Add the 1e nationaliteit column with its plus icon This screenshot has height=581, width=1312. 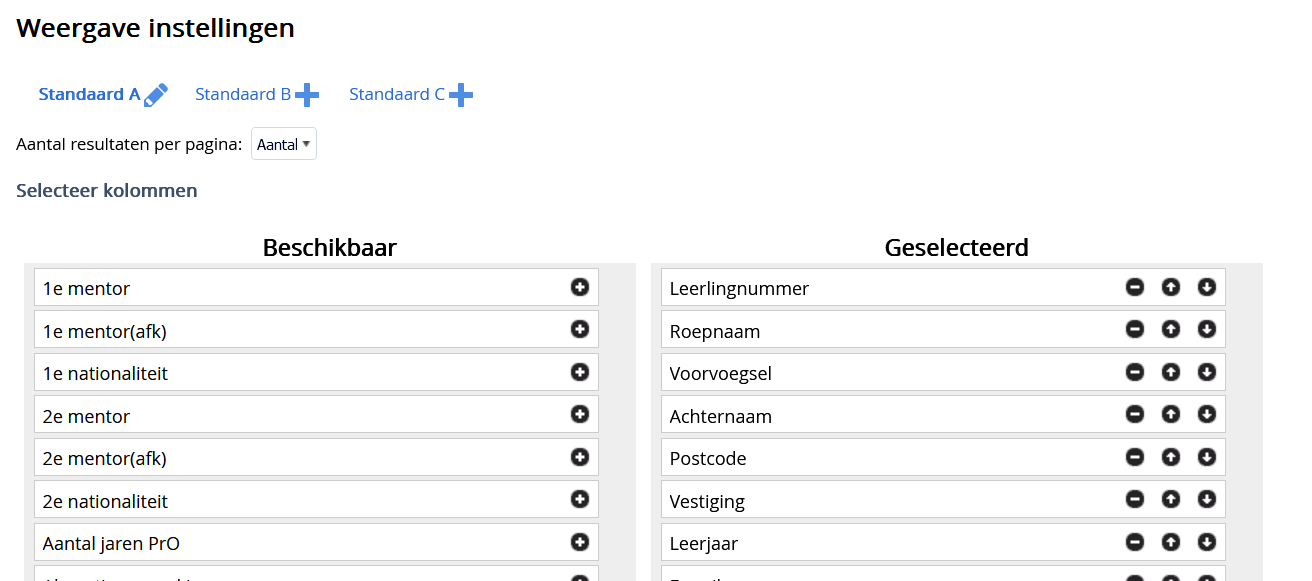coord(580,372)
